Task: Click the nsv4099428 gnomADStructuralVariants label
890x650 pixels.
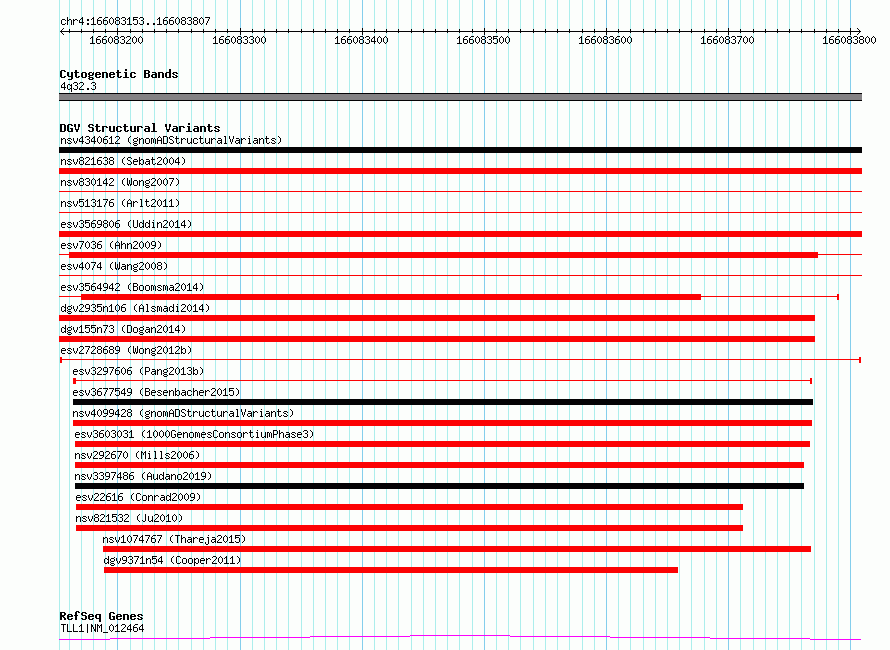Action: [183, 413]
